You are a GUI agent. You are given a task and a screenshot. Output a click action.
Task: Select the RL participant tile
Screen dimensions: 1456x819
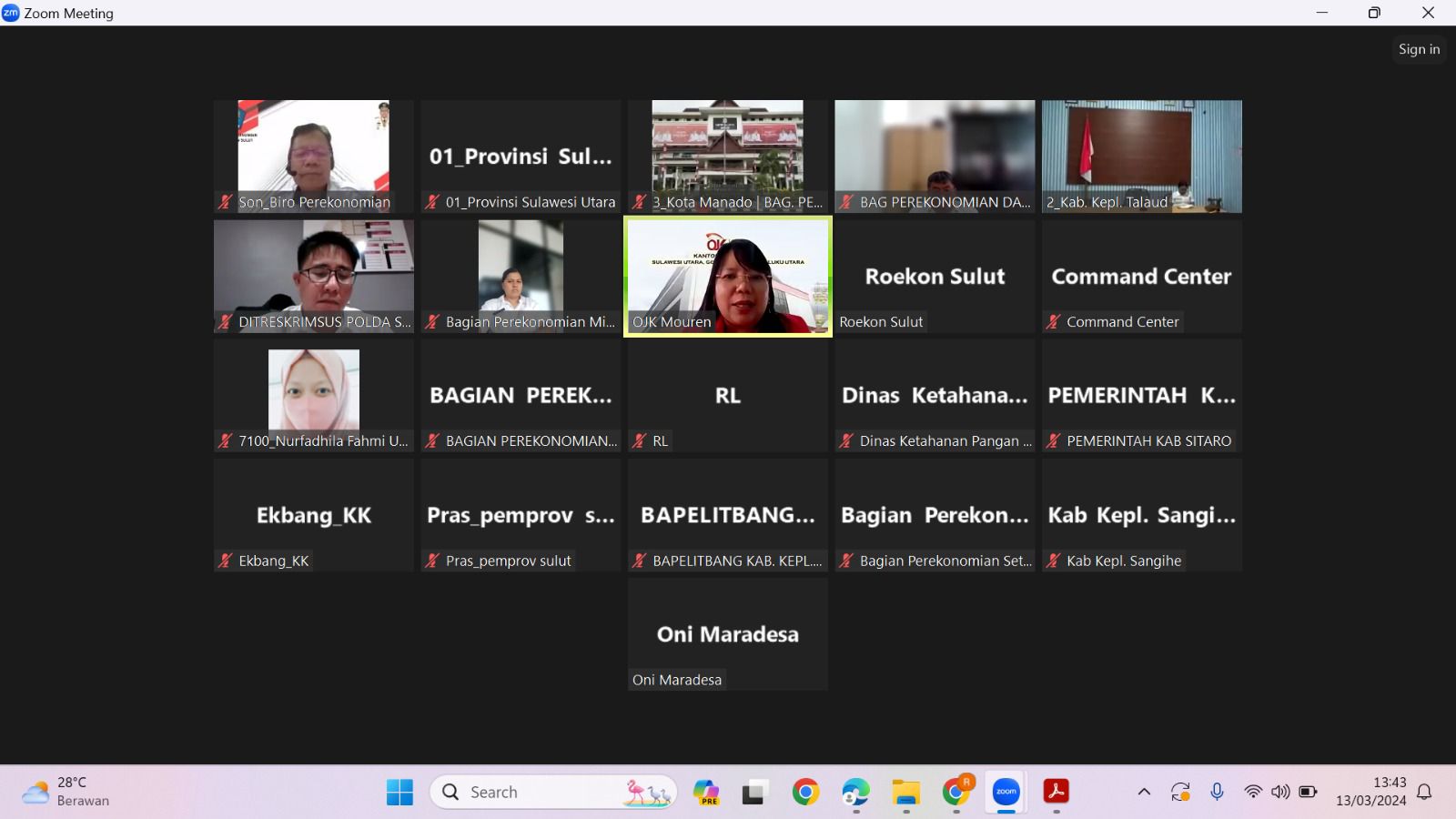[728, 395]
